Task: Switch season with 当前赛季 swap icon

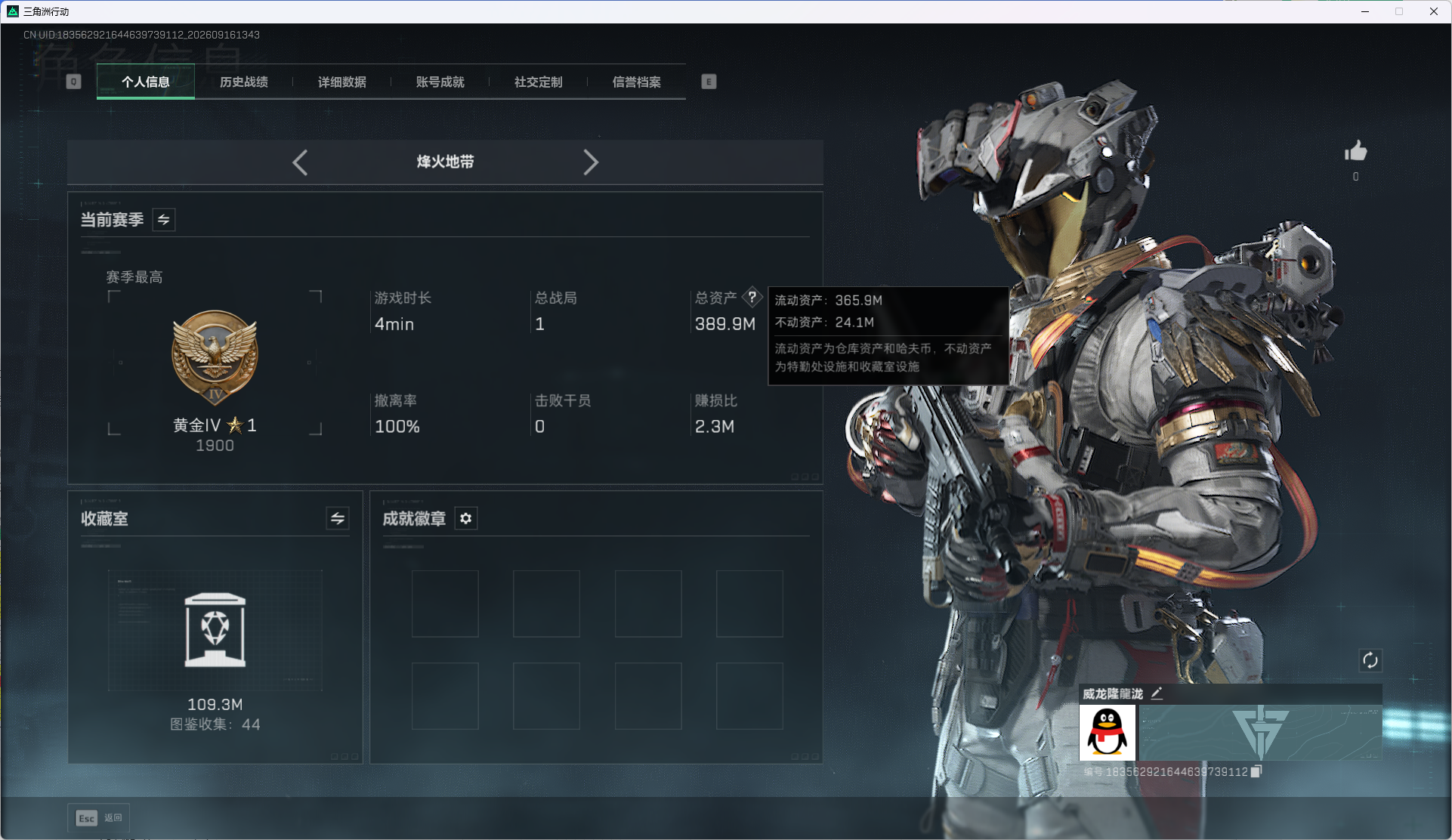Action: (164, 220)
